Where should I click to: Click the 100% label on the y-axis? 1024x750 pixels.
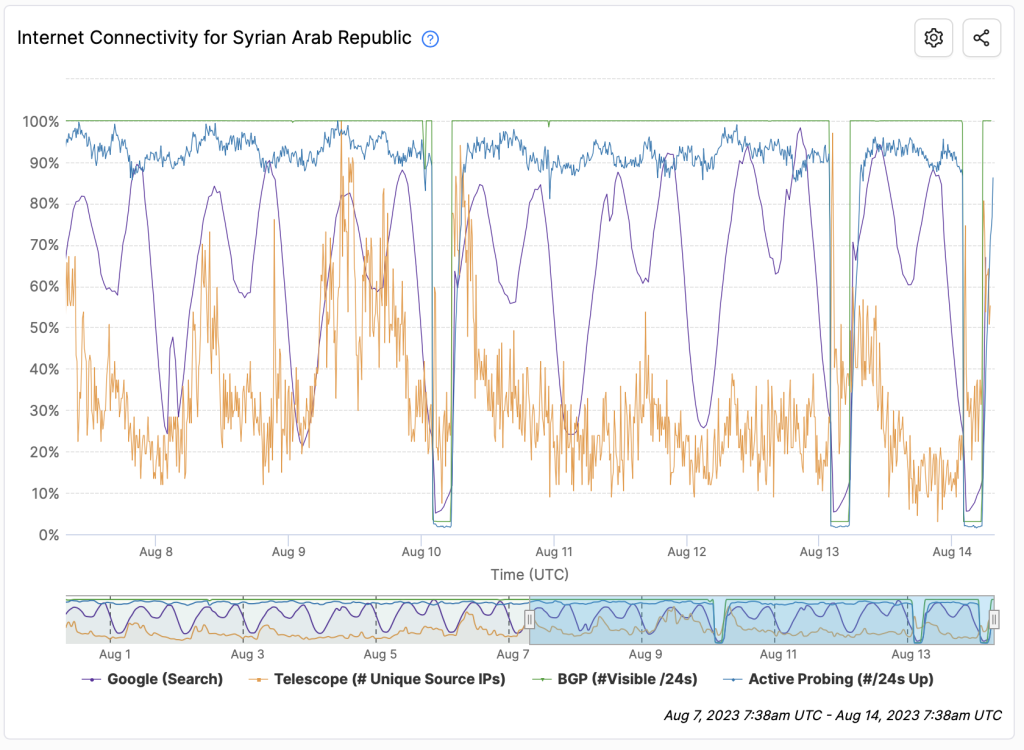click(40, 121)
